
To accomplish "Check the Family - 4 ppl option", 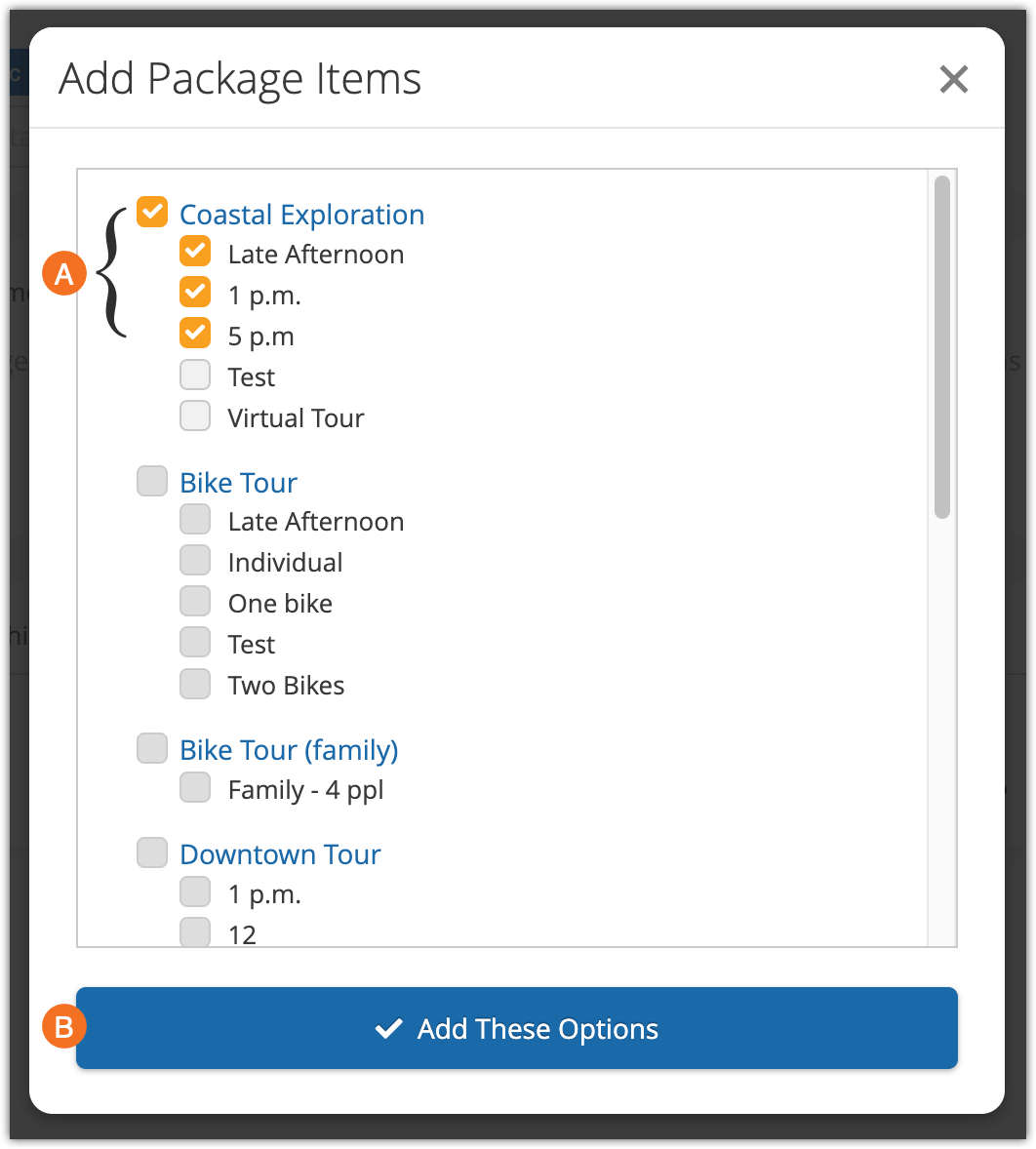I will tap(195, 788).
